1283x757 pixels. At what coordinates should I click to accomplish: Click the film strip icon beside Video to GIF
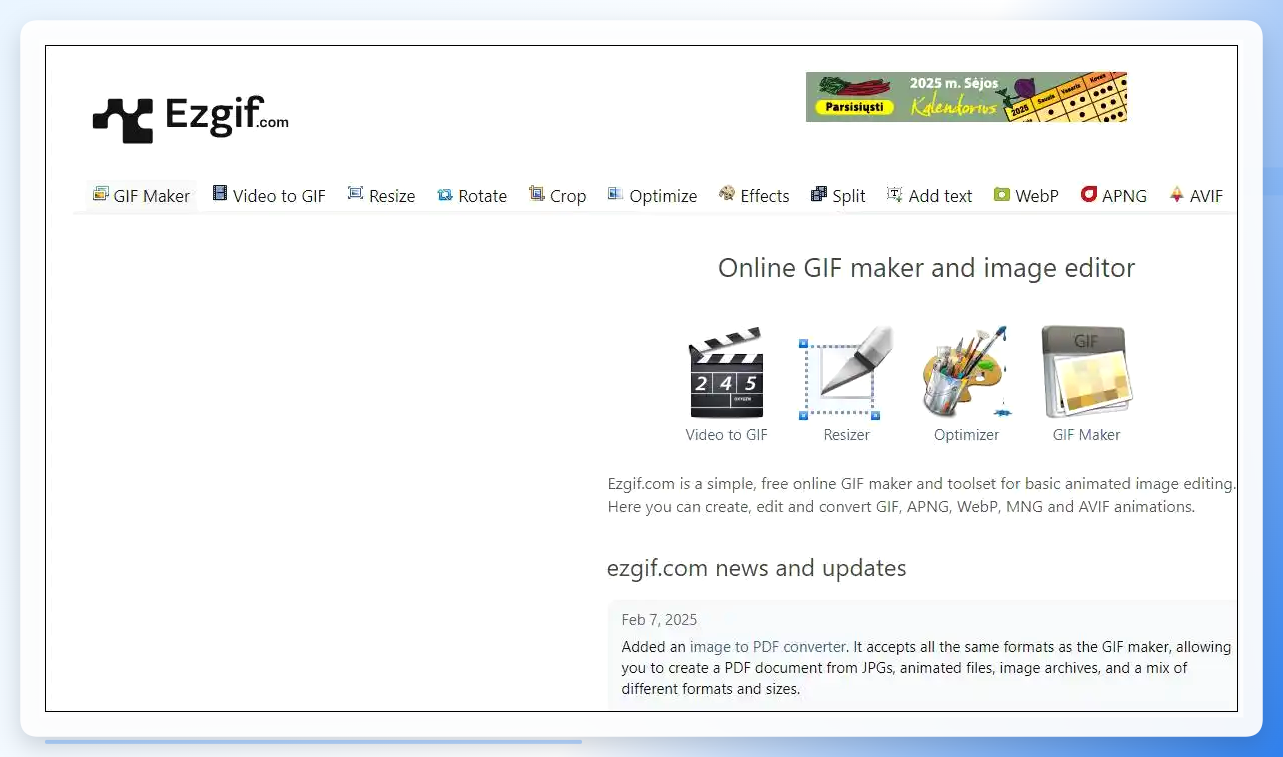(x=220, y=194)
